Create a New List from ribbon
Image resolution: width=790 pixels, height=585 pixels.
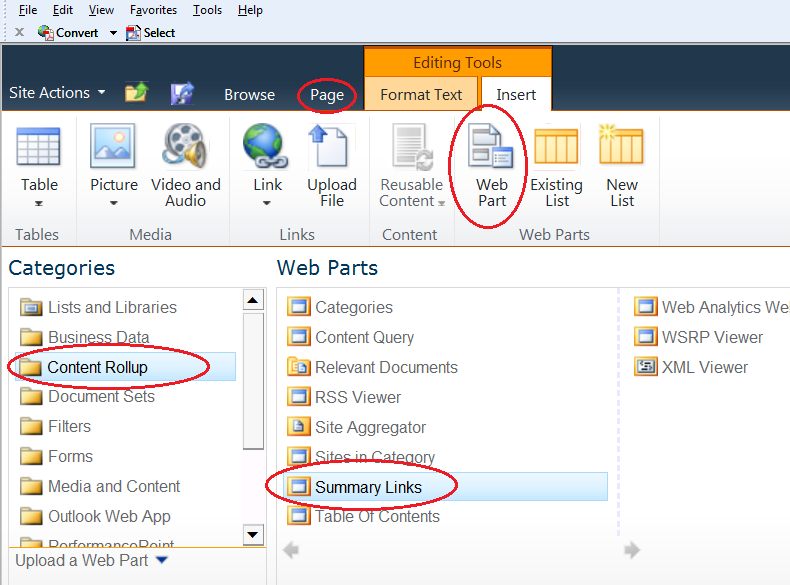[x=621, y=165]
